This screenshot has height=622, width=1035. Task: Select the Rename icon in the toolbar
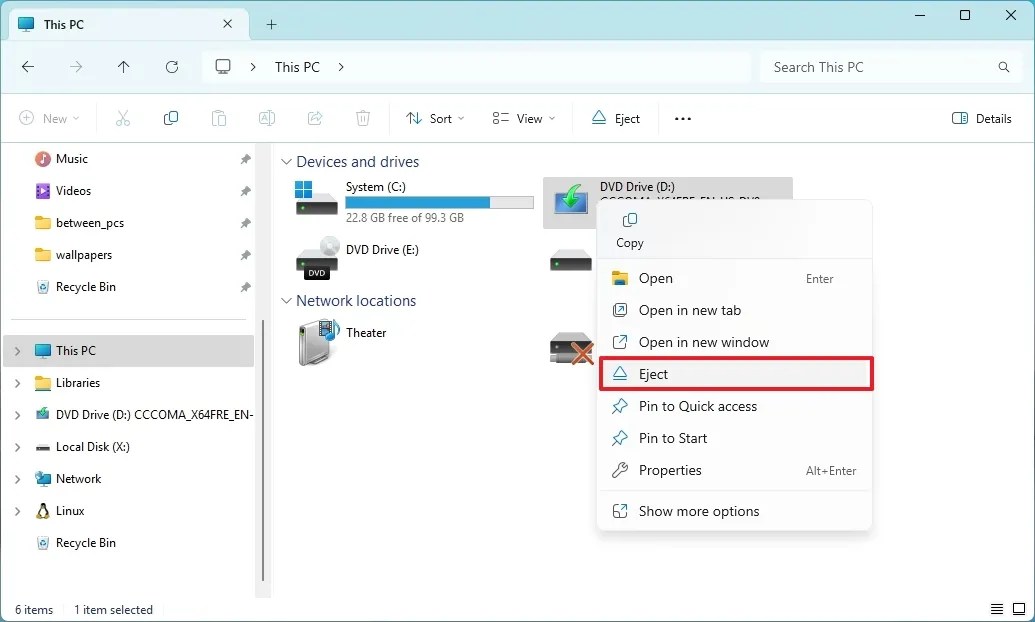click(x=267, y=118)
